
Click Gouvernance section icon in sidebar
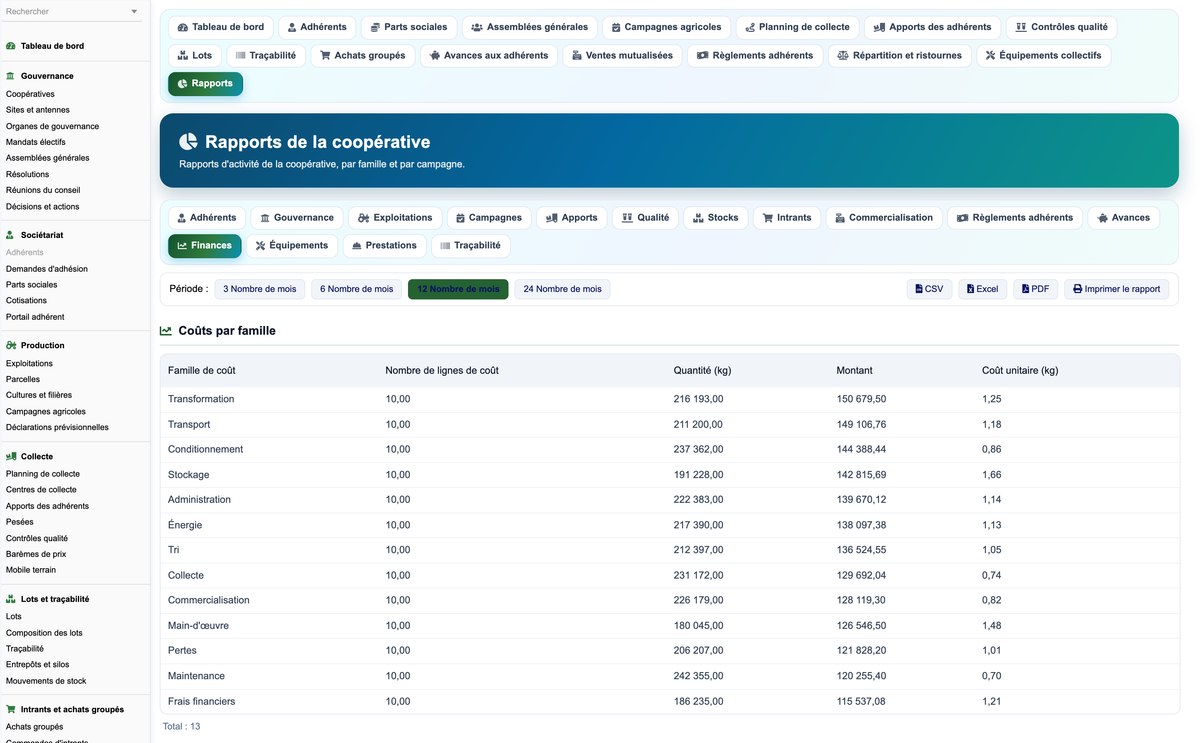pos(11,76)
